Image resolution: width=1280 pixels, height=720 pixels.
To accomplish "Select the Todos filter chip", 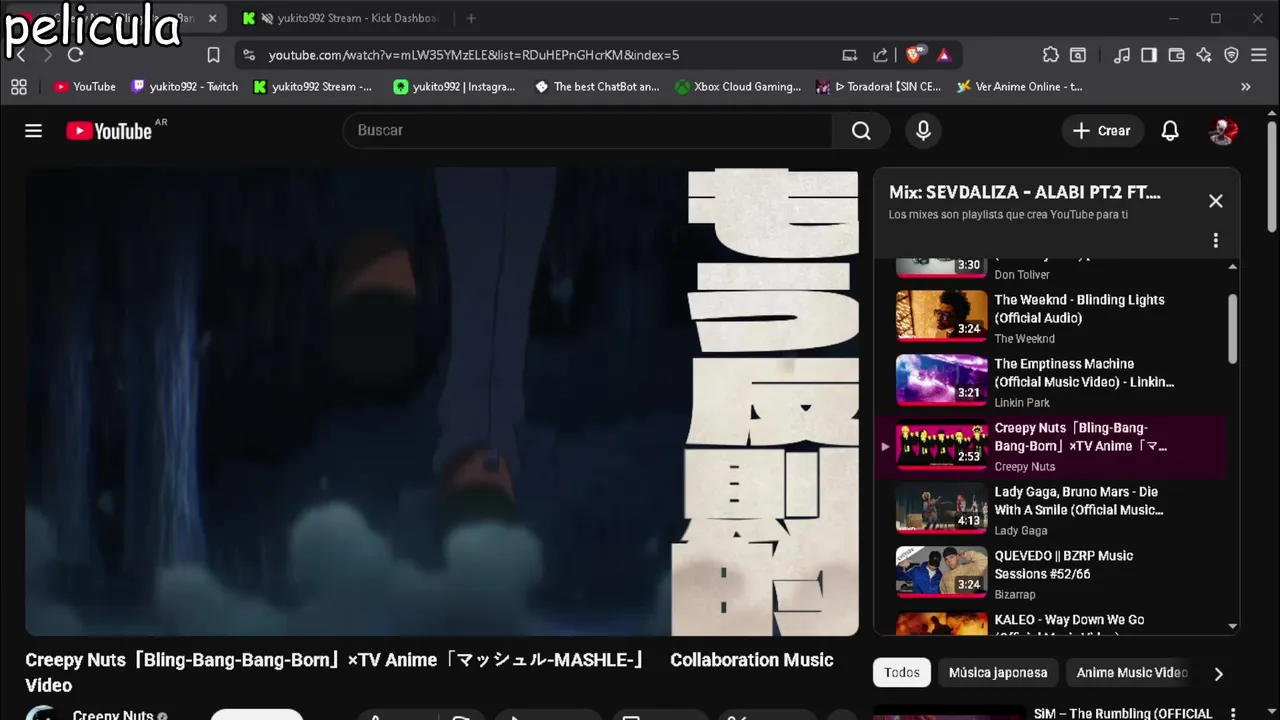I will pyautogui.click(x=901, y=673).
